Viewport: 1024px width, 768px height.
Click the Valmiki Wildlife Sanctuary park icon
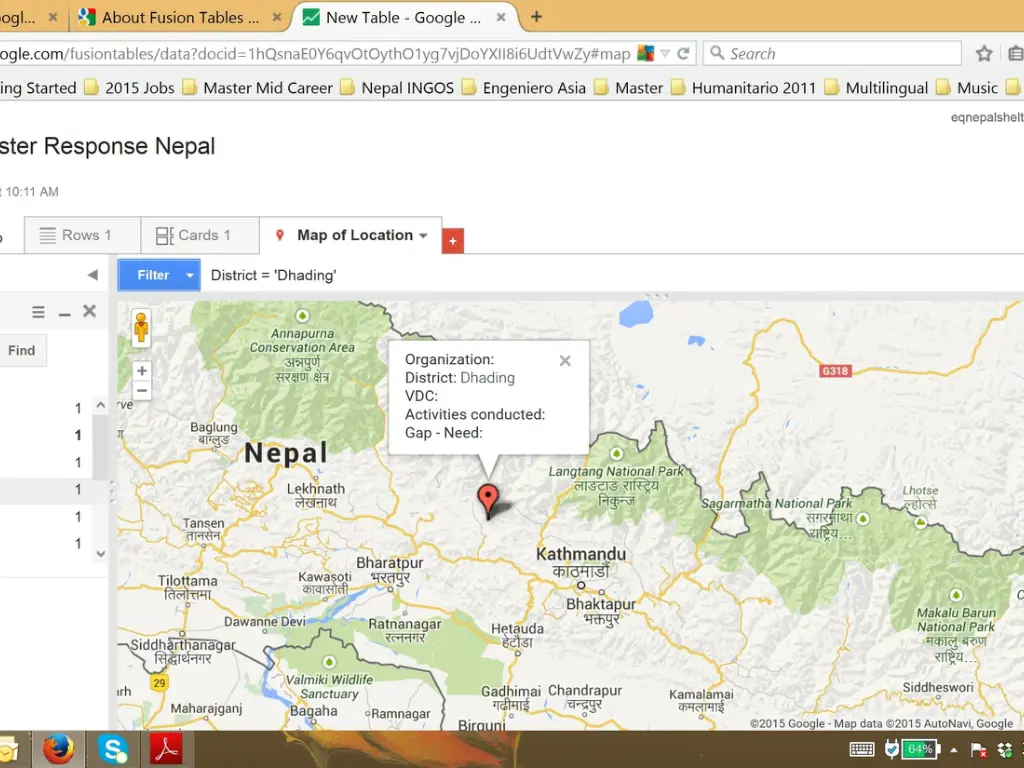coord(329,662)
